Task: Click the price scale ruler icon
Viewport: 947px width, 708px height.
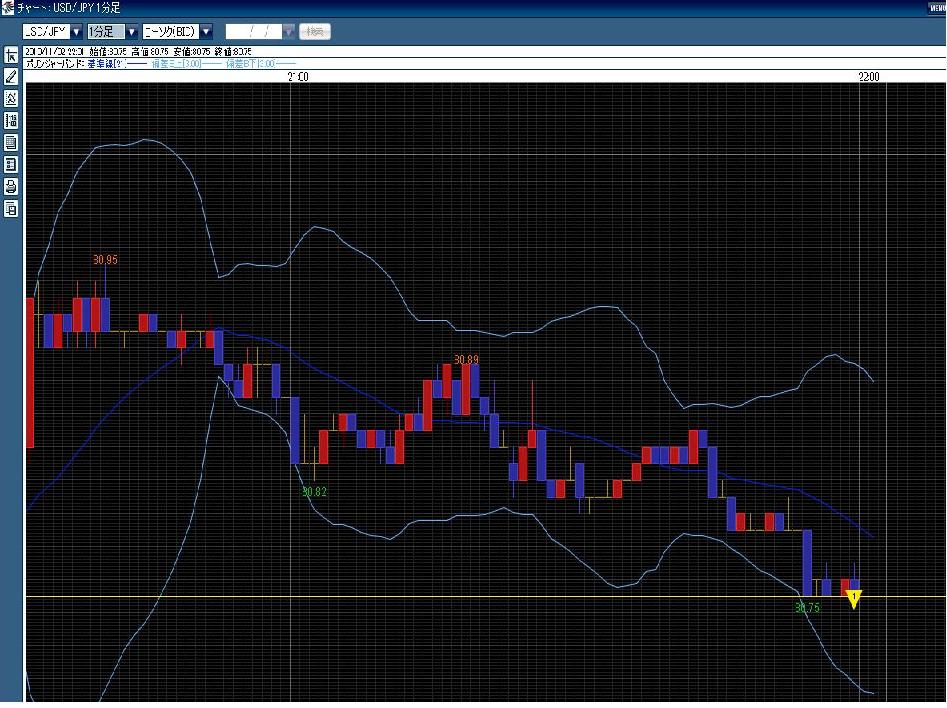Action: tap(11, 120)
